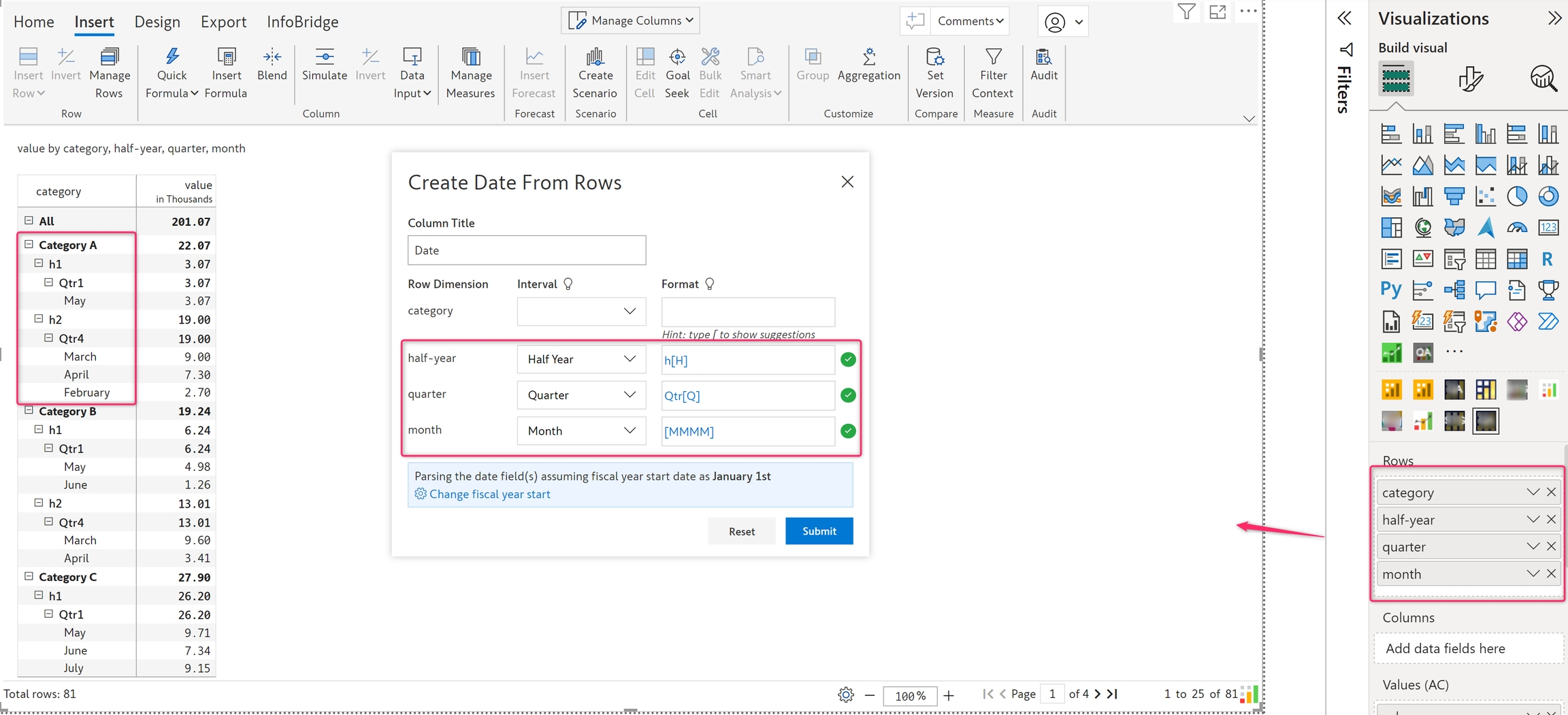Collapse the All rows group
Image resolution: width=1568 pixels, height=715 pixels.
29,220
